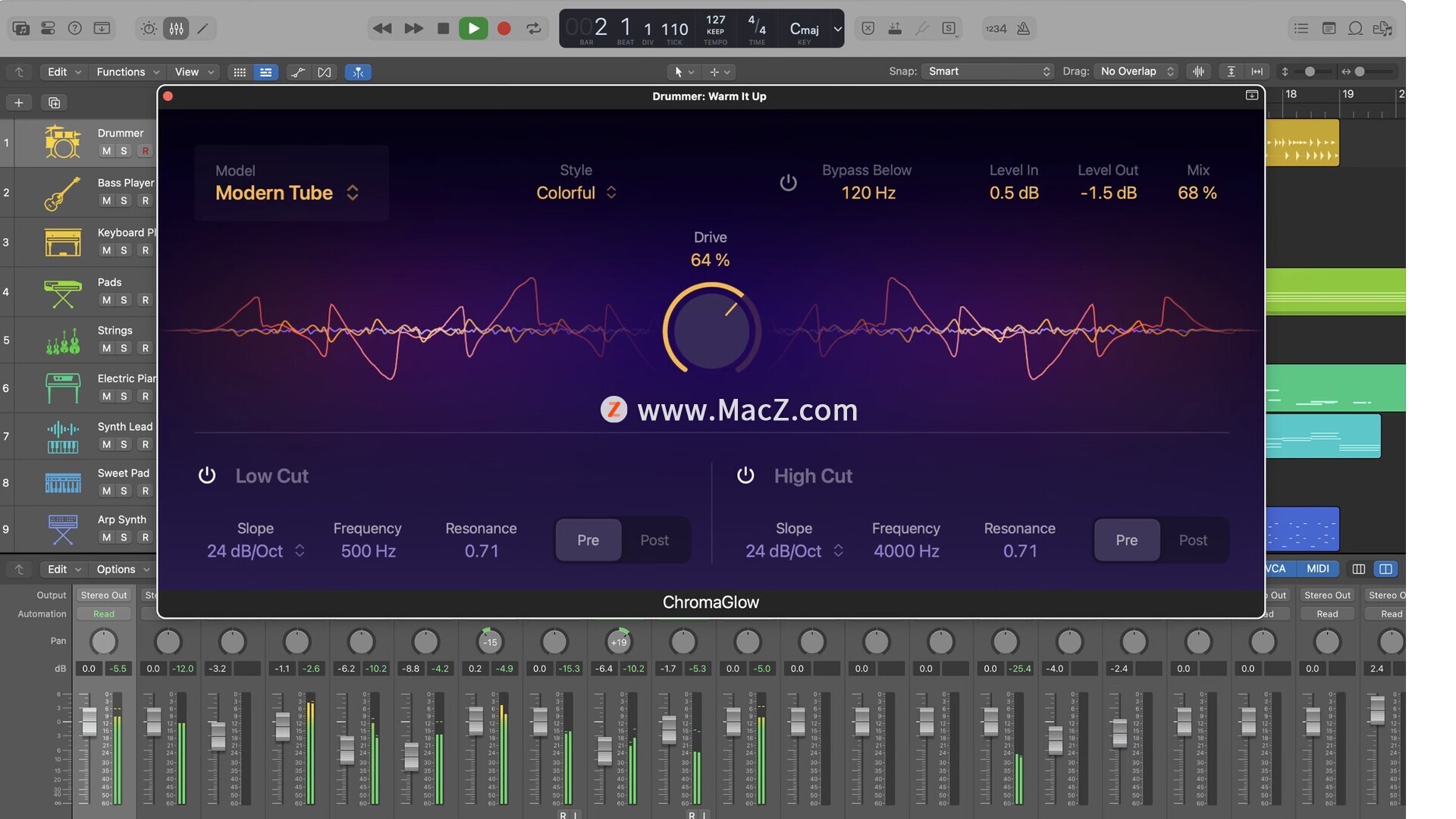Open the pointer tool menu

pyautogui.click(x=683, y=72)
